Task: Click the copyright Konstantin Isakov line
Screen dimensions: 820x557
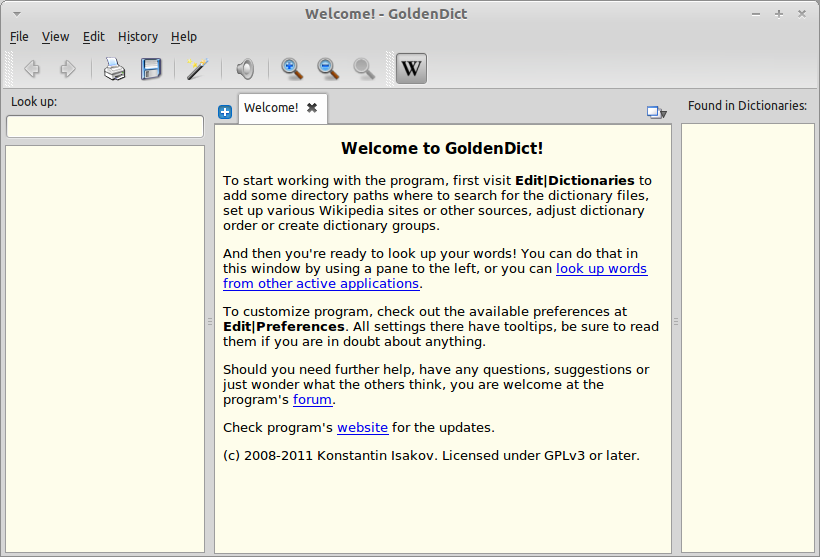Action: tap(431, 456)
